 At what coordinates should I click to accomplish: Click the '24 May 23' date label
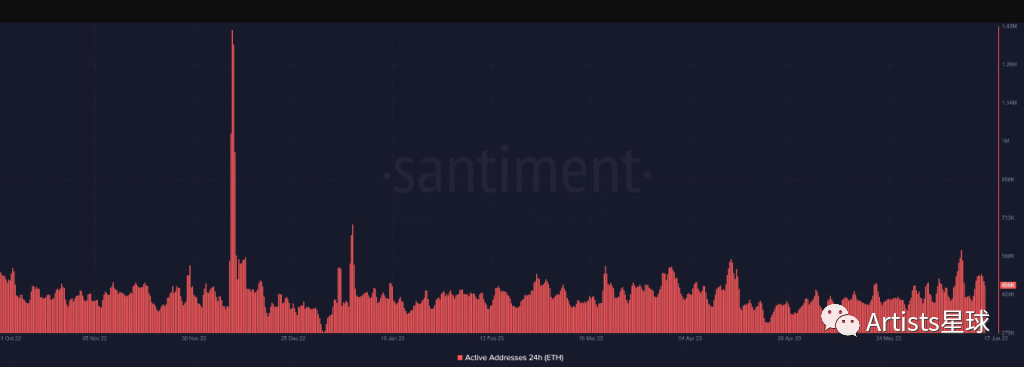tap(888, 339)
